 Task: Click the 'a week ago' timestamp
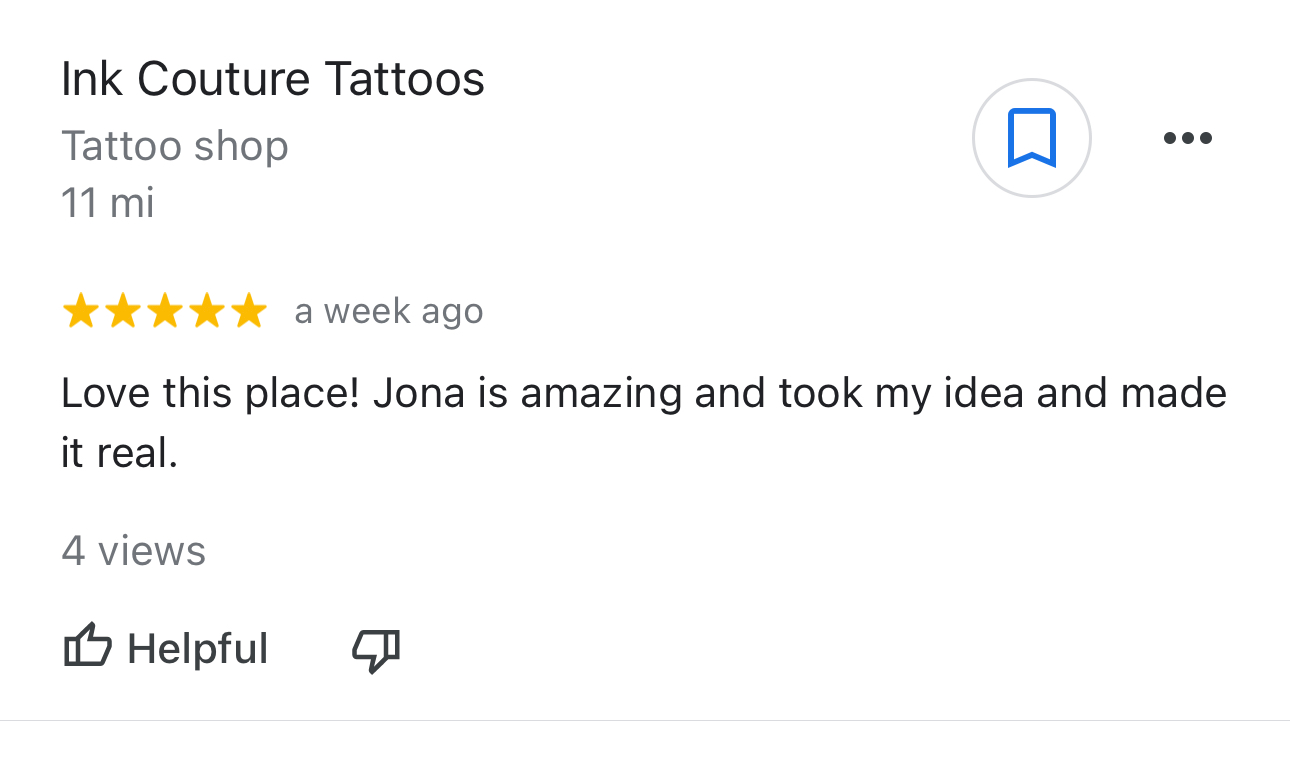coord(388,312)
